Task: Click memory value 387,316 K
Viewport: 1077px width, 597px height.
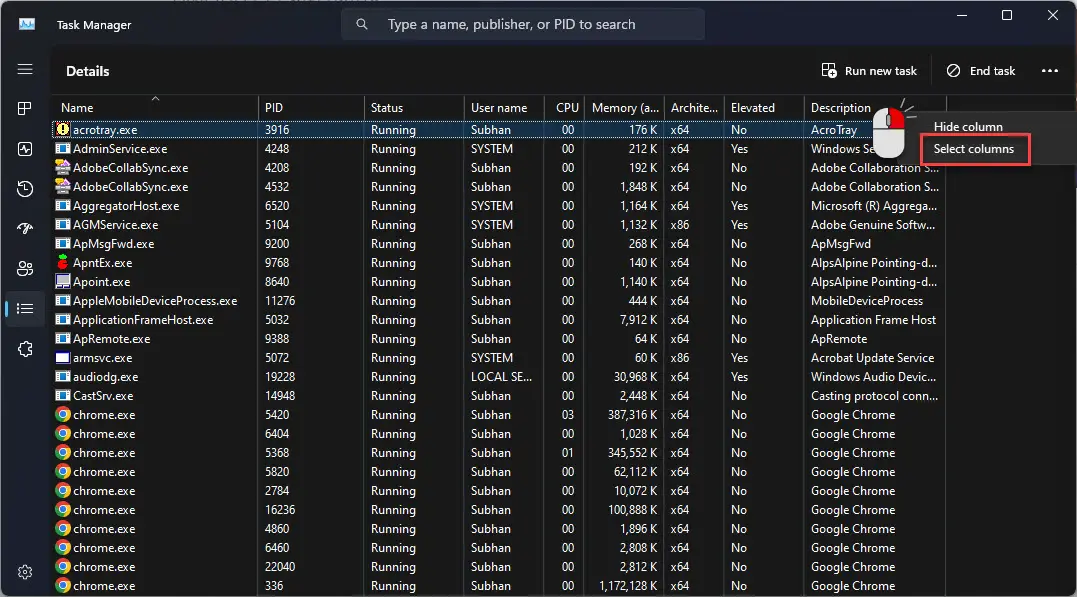Action: coord(632,414)
